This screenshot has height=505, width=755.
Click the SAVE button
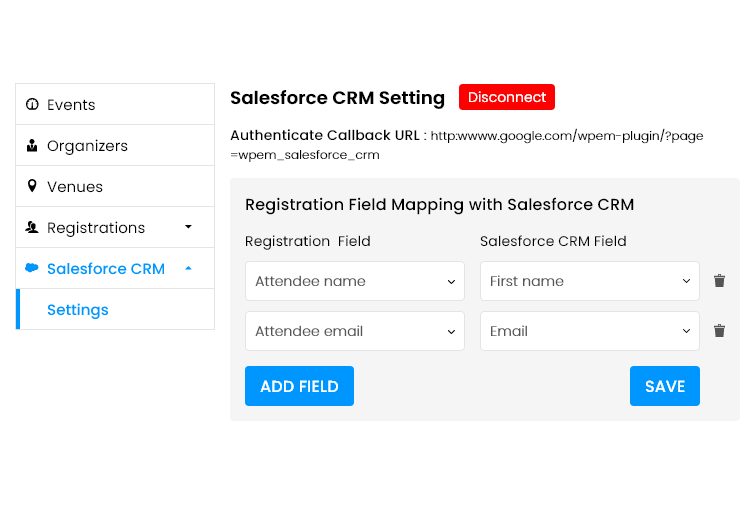point(665,386)
